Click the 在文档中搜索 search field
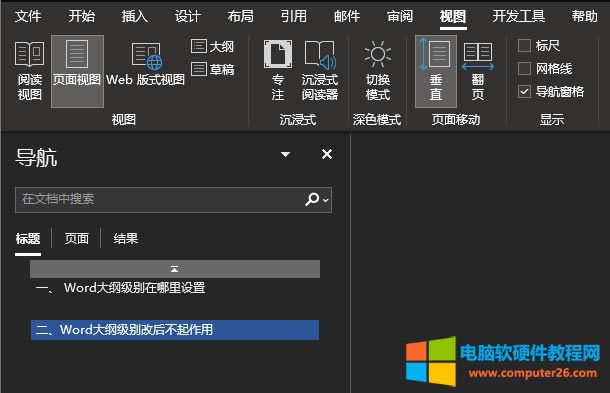Image resolution: width=610 pixels, height=393 pixels. coord(160,200)
